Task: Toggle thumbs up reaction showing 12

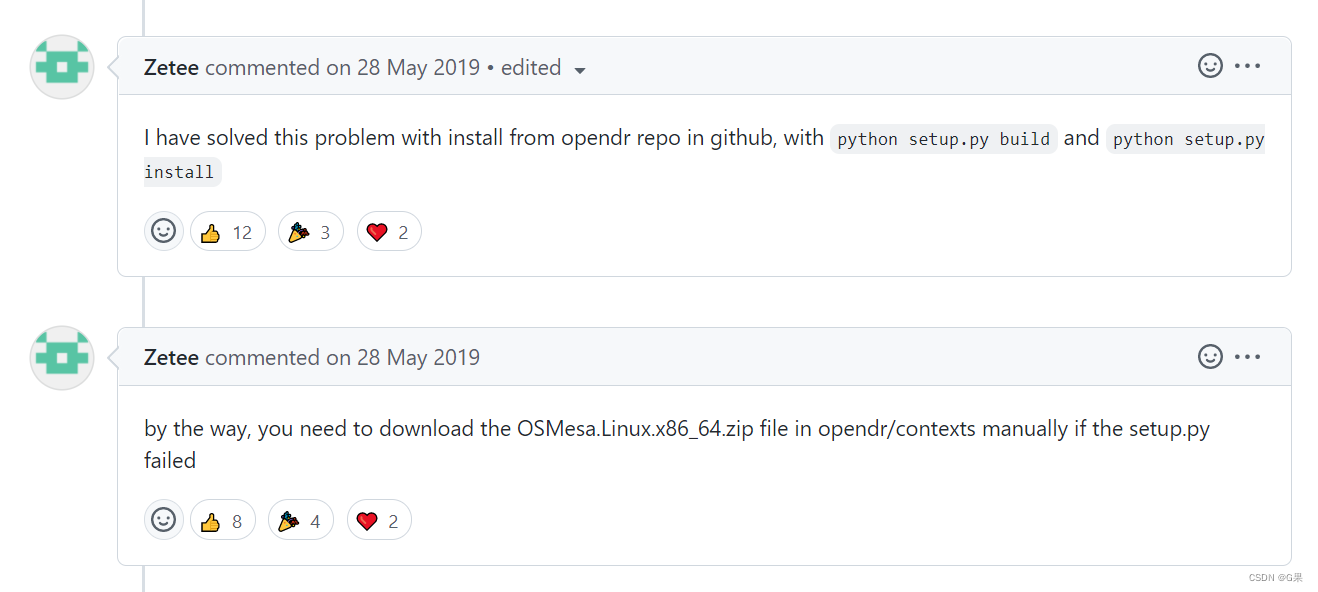Action: [x=227, y=232]
